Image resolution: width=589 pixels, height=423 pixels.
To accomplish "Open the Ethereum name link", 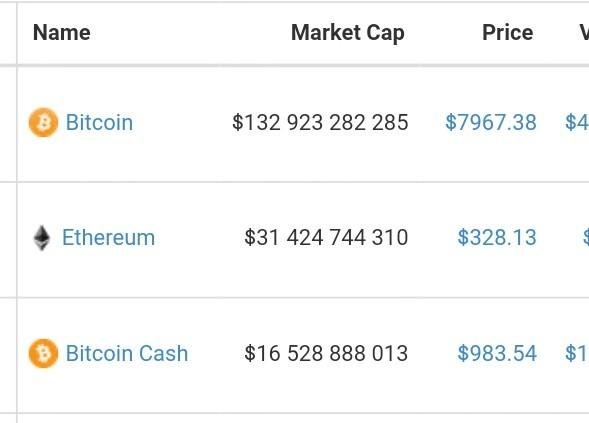I will [109, 238].
